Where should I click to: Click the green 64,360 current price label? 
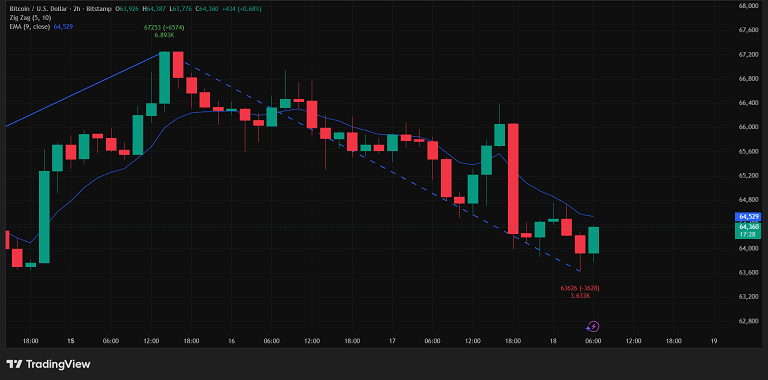point(749,226)
